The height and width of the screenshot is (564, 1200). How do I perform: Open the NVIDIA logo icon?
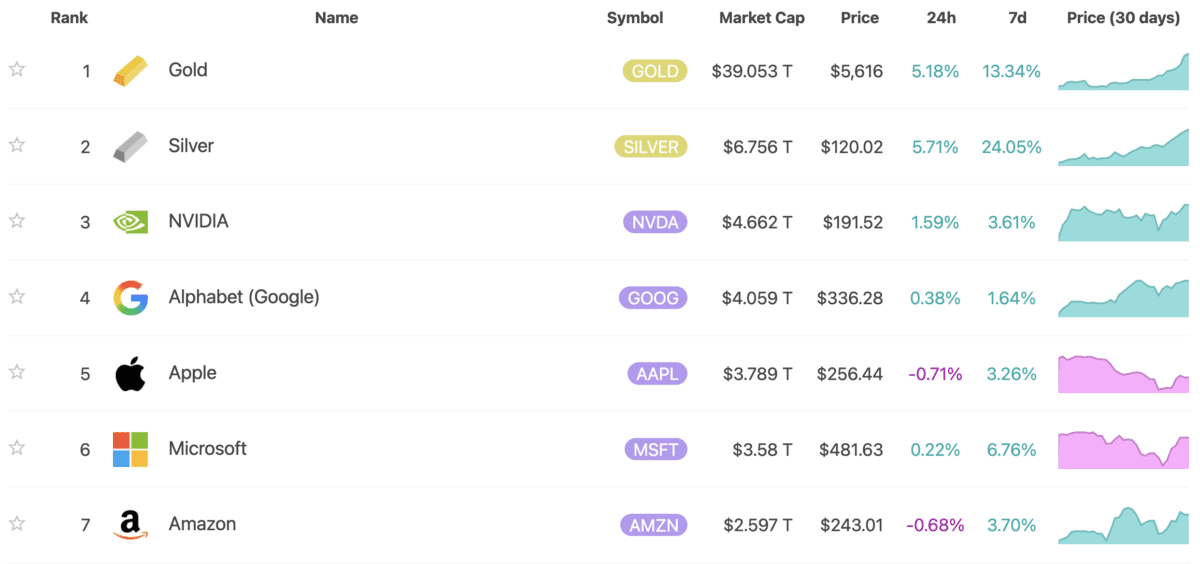130,222
